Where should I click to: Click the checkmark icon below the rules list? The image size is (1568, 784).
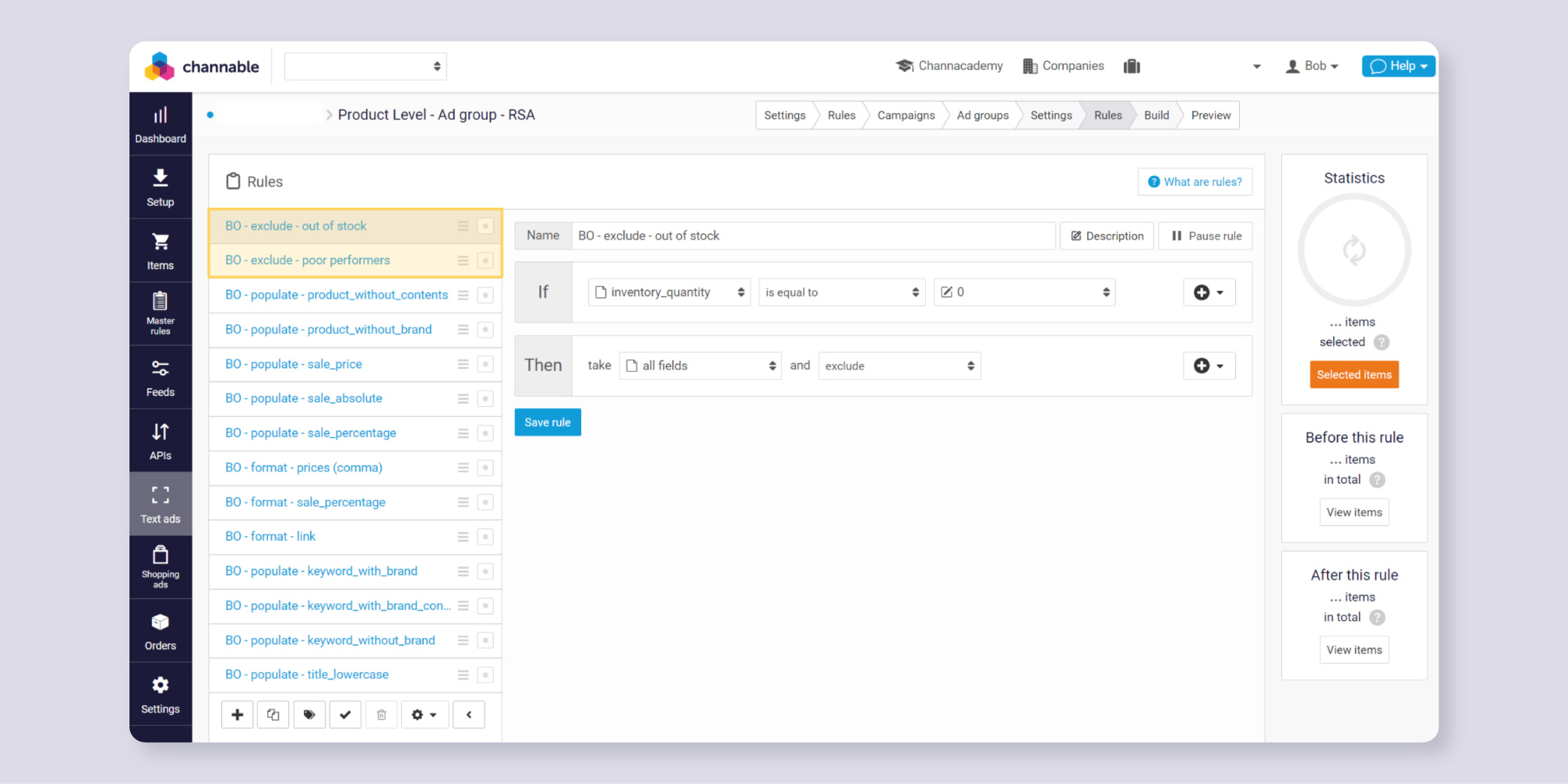[345, 714]
